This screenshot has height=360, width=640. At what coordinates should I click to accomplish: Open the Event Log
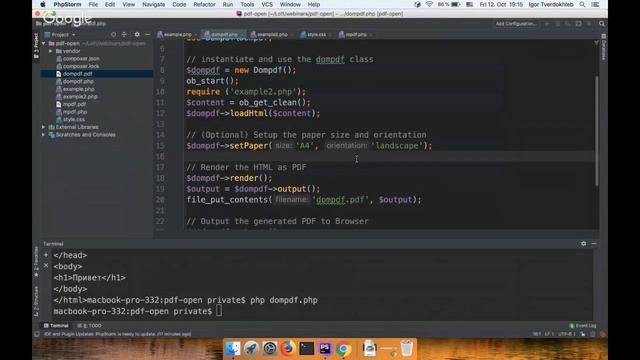(582, 326)
